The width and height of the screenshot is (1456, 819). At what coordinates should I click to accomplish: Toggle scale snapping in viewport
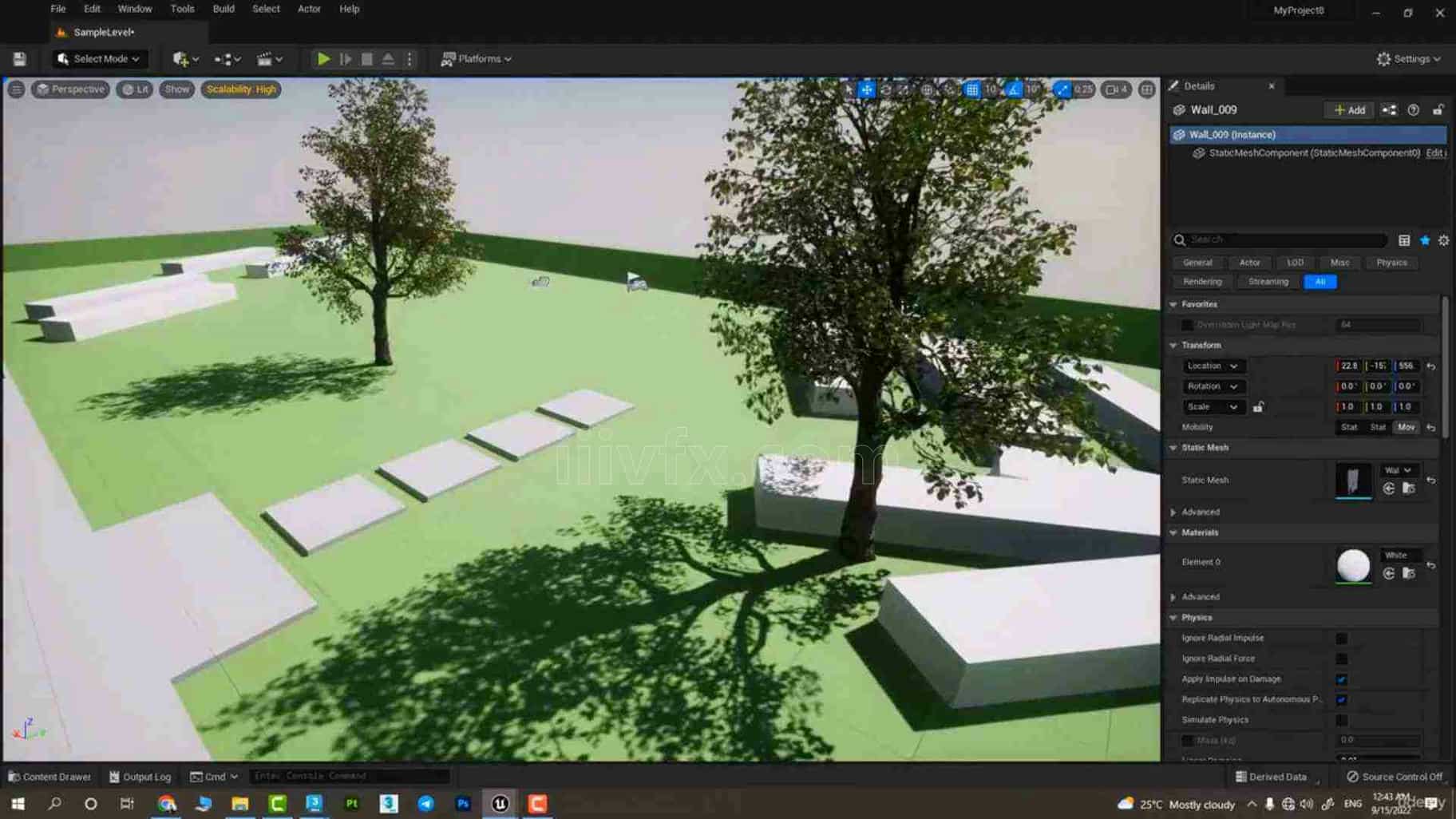[1062, 89]
